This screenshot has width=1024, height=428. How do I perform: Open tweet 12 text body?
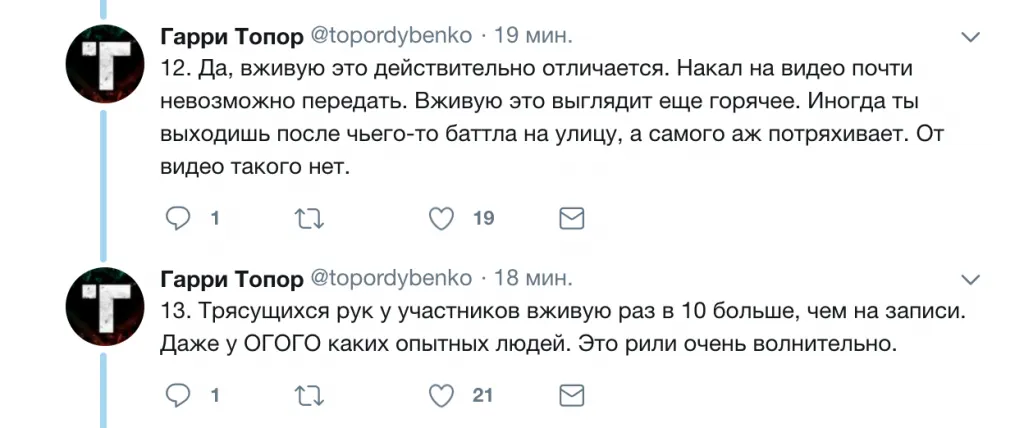pos(540,118)
